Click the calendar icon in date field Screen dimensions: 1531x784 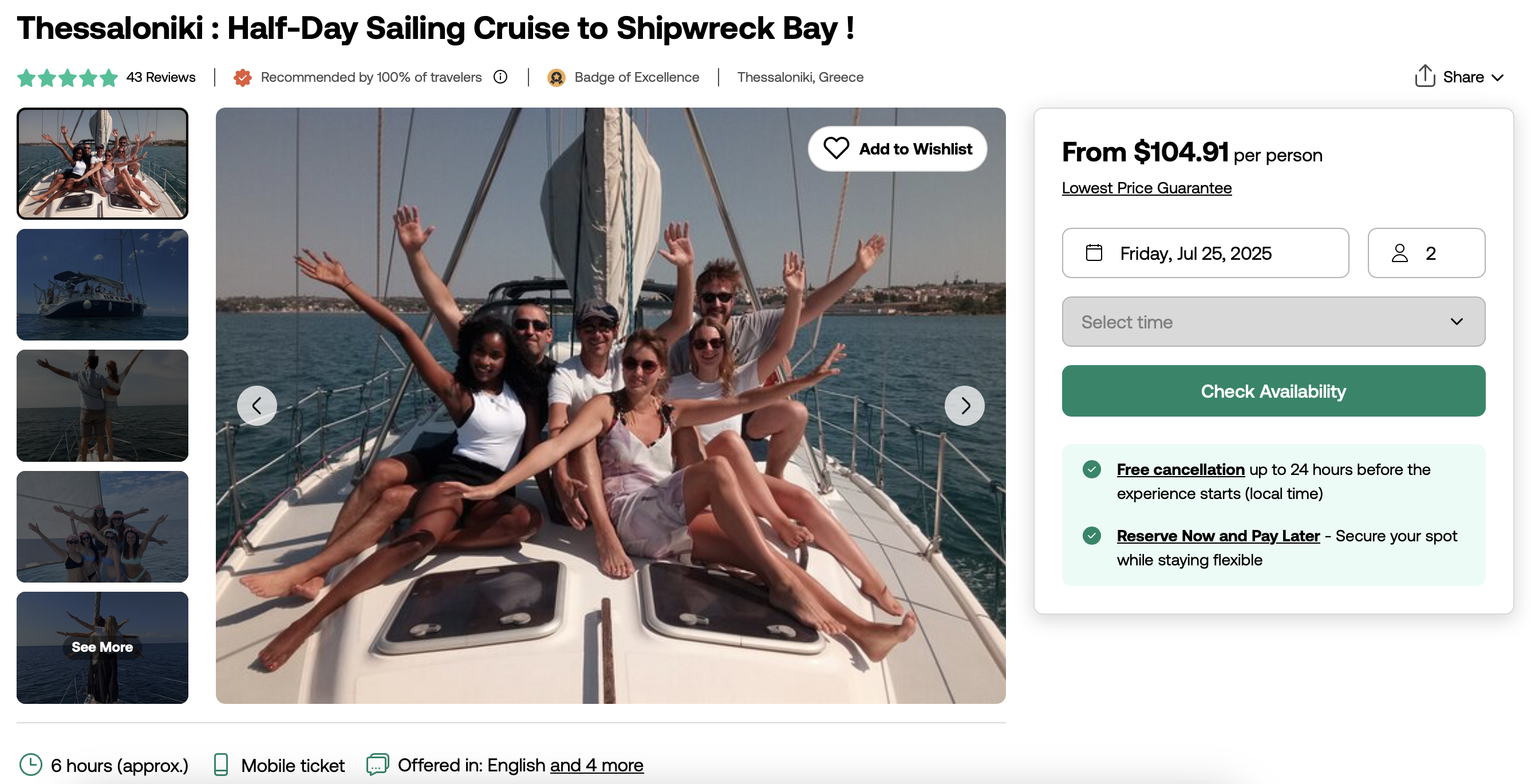[1094, 252]
